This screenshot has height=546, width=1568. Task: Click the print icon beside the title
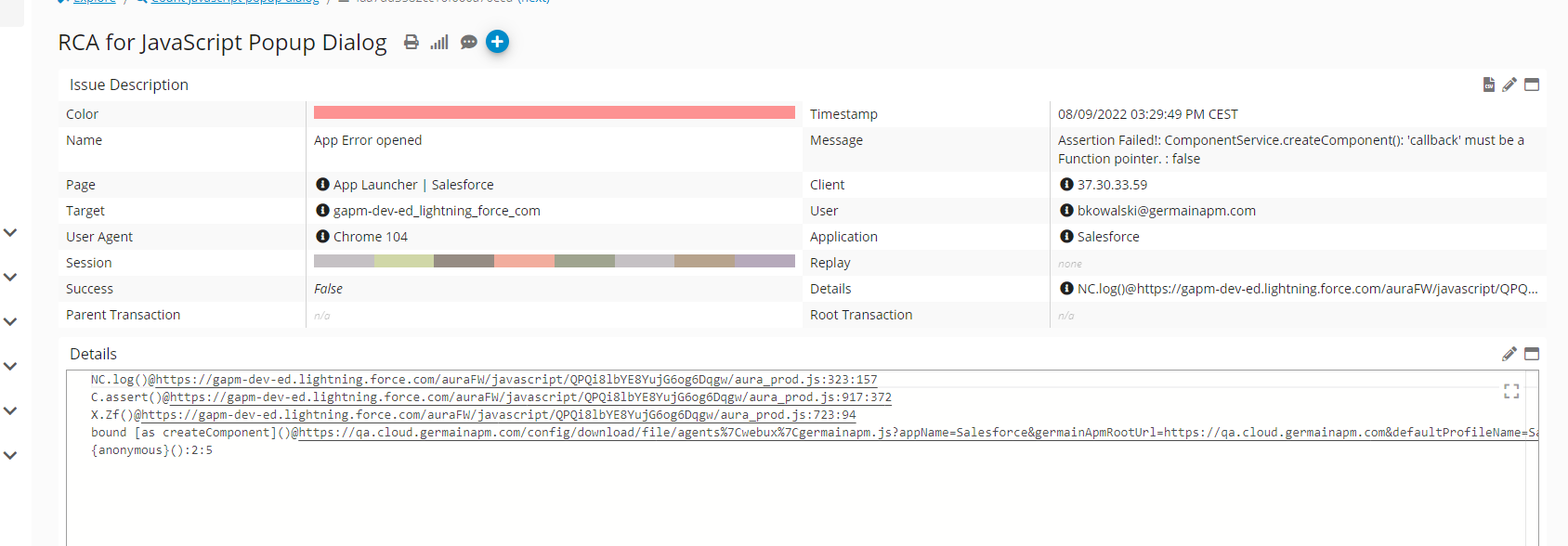tap(411, 42)
